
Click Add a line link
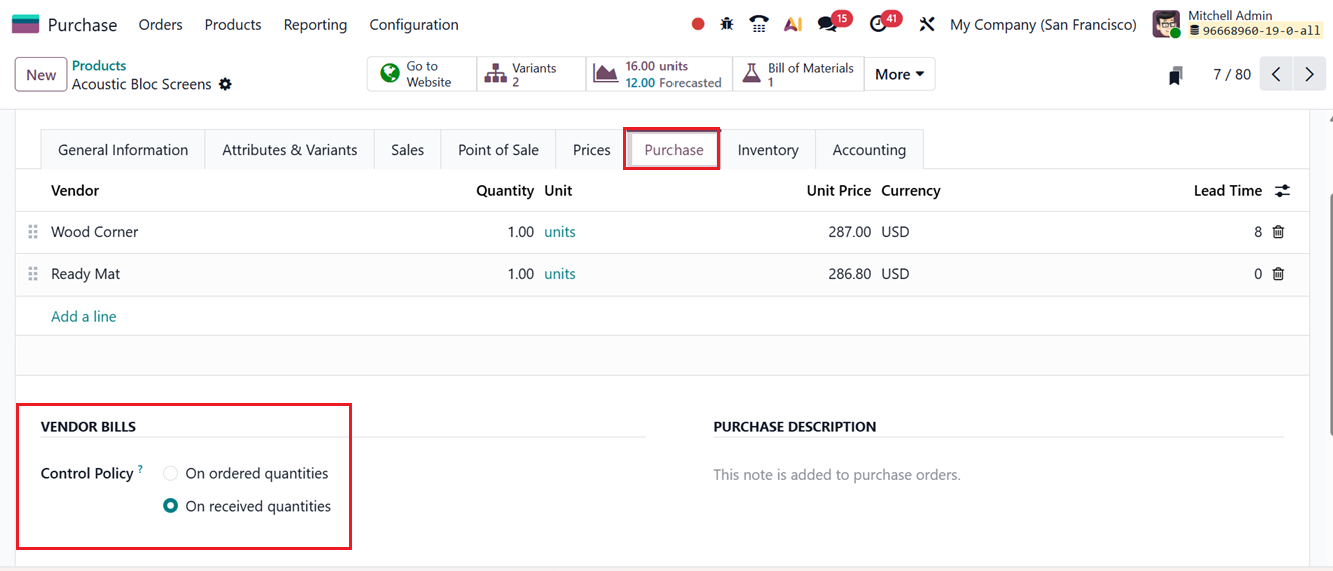(x=84, y=316)
